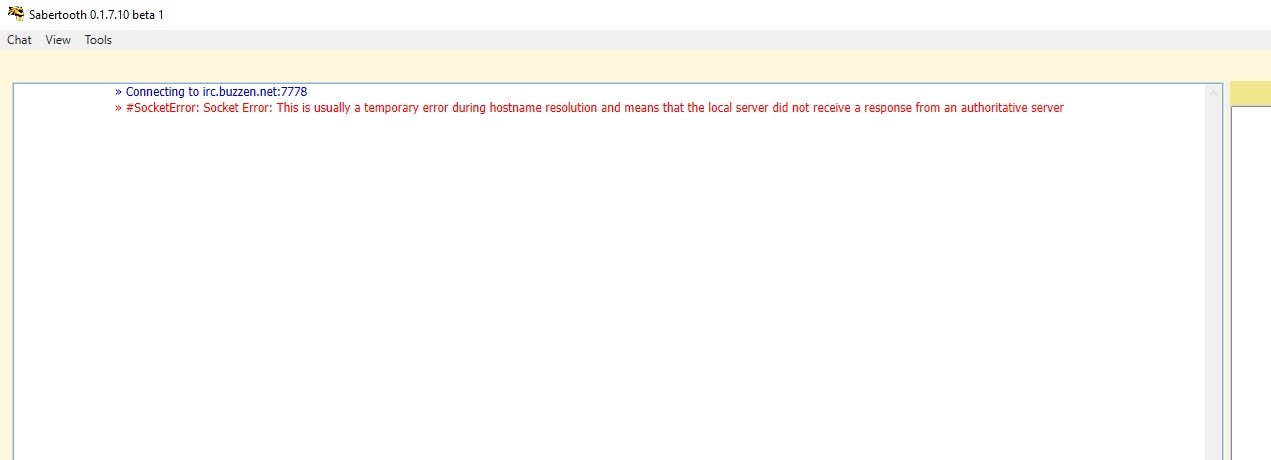Click the chat log vertical scrollbar track
Screen dimensions: 1271x460
[1215, 280]
